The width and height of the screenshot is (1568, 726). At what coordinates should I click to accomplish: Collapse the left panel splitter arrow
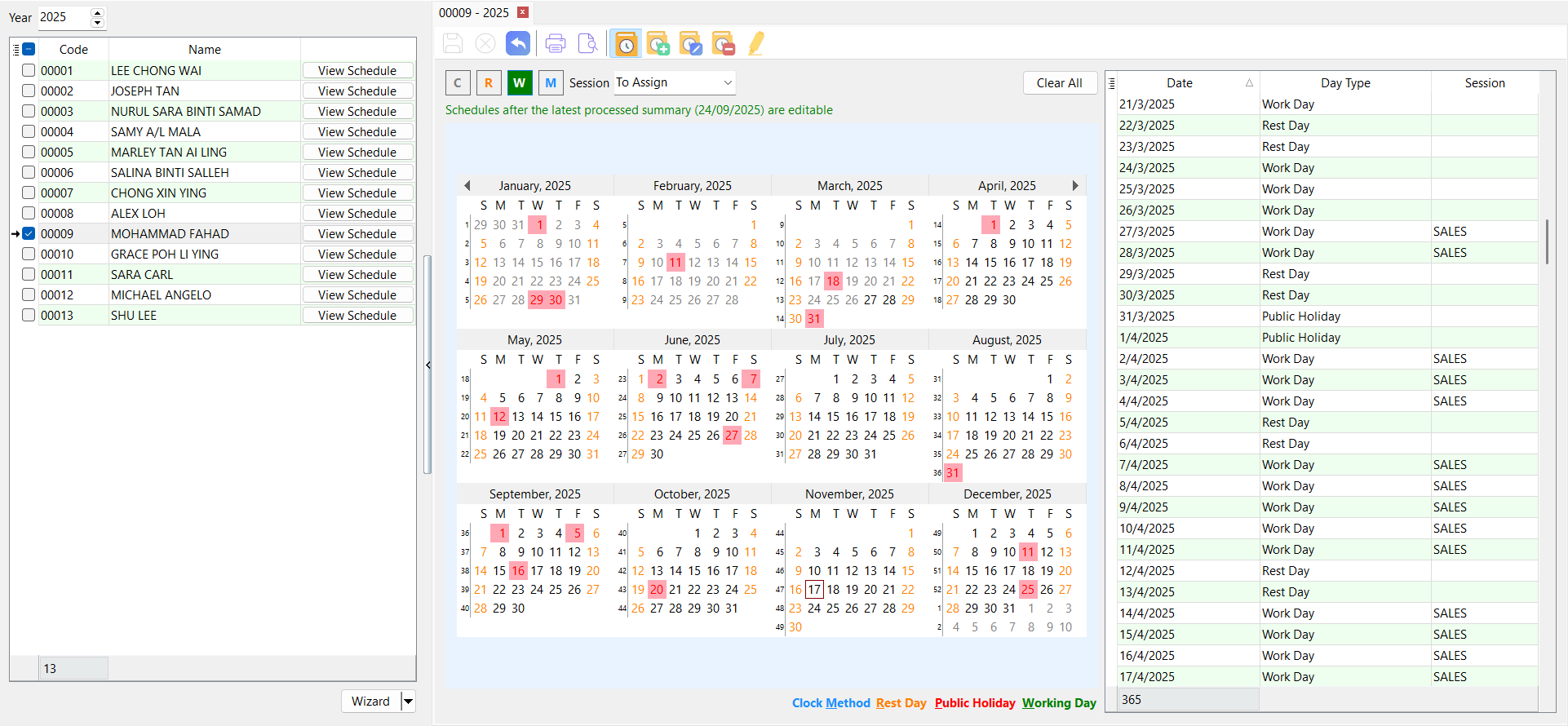pos(428,365)
